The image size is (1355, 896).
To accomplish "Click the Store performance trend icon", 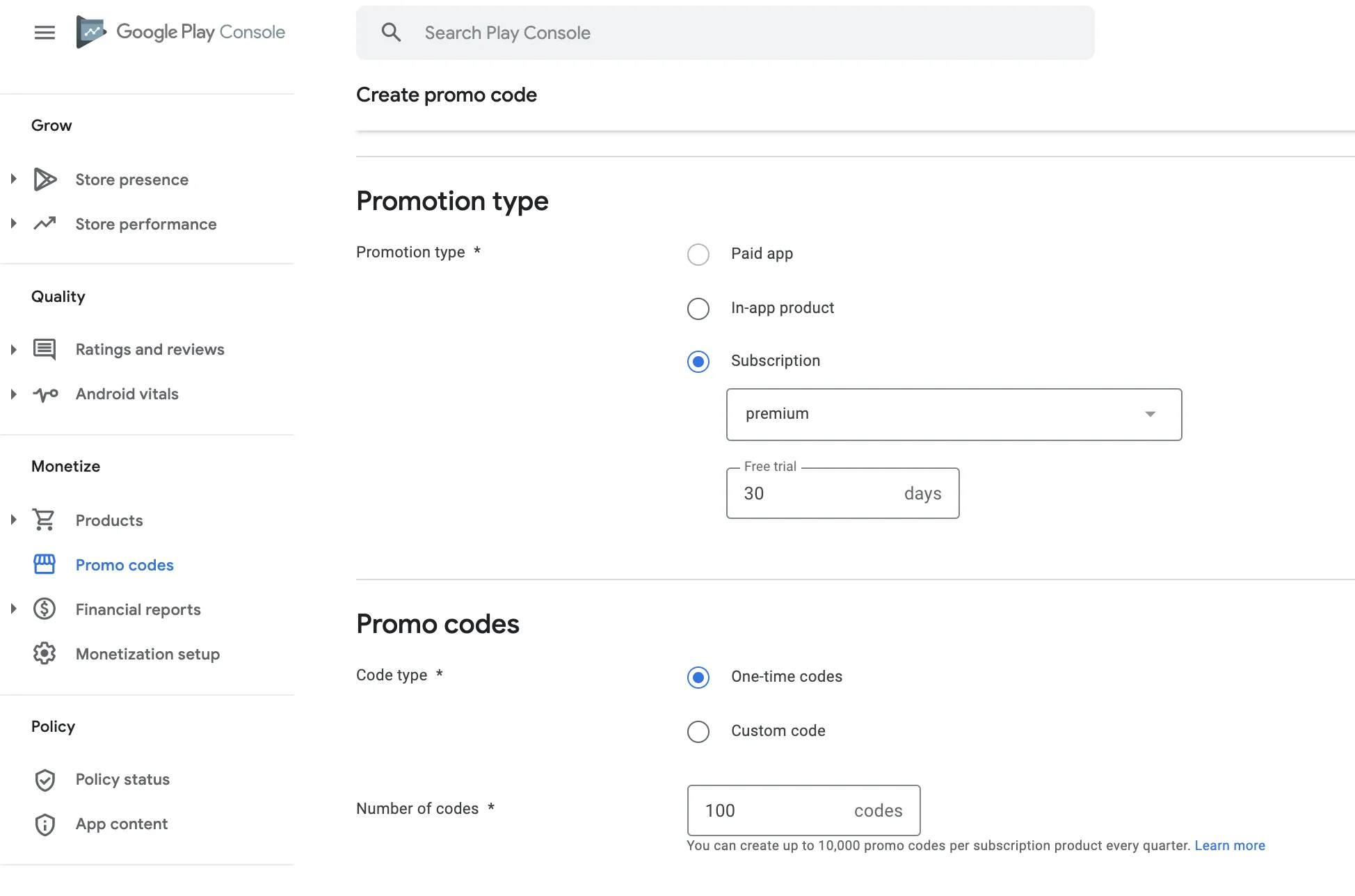I will [45, 224].
